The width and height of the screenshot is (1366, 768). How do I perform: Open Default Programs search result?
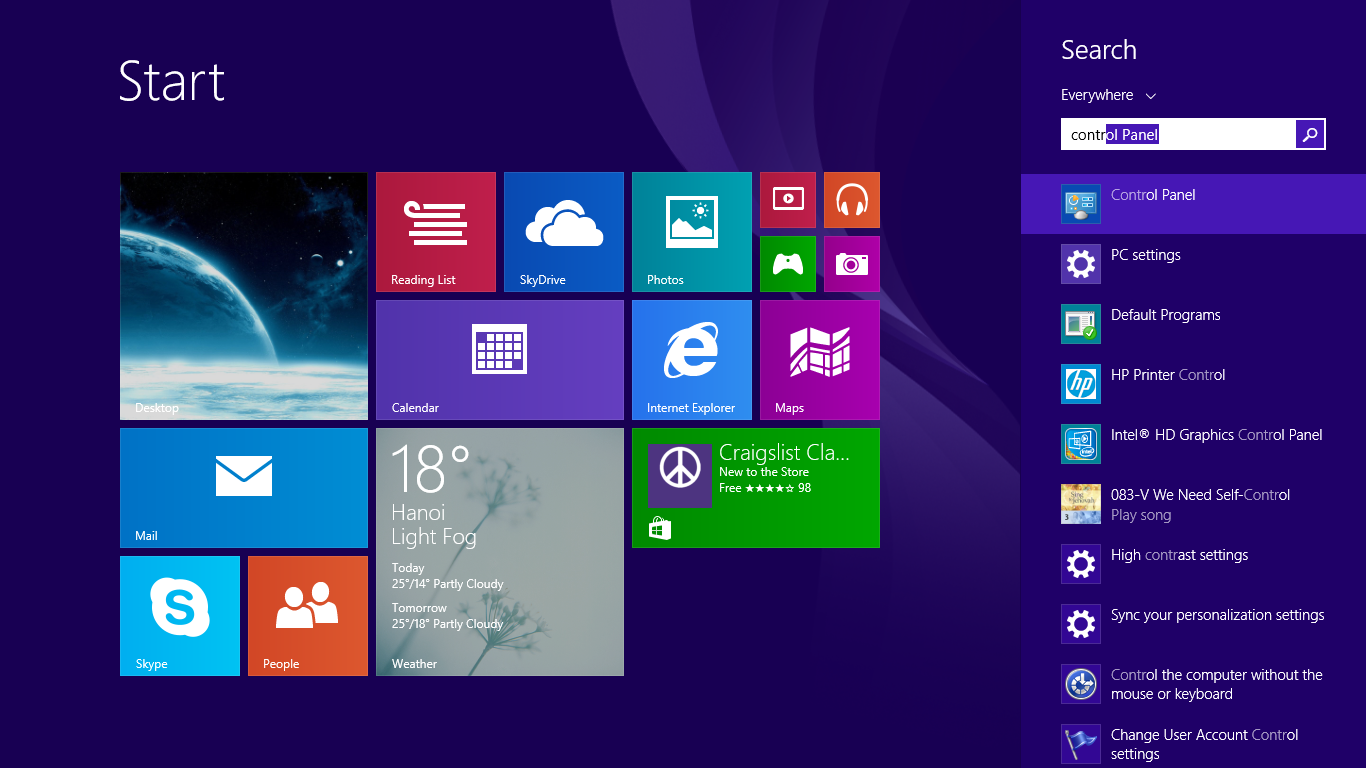point(1193,324)
